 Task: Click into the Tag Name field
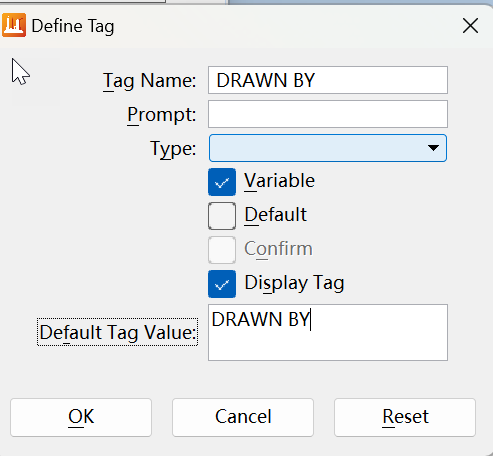(x=328, y=80)
